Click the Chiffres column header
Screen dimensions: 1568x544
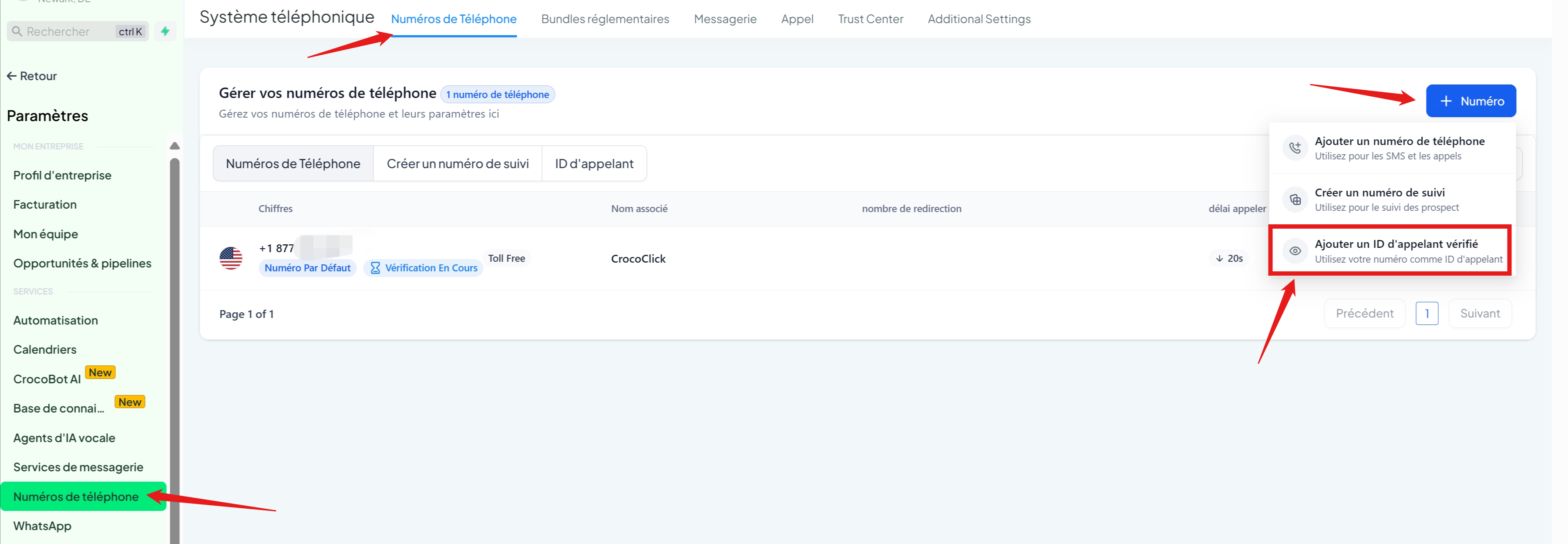[x=275, y=209]
